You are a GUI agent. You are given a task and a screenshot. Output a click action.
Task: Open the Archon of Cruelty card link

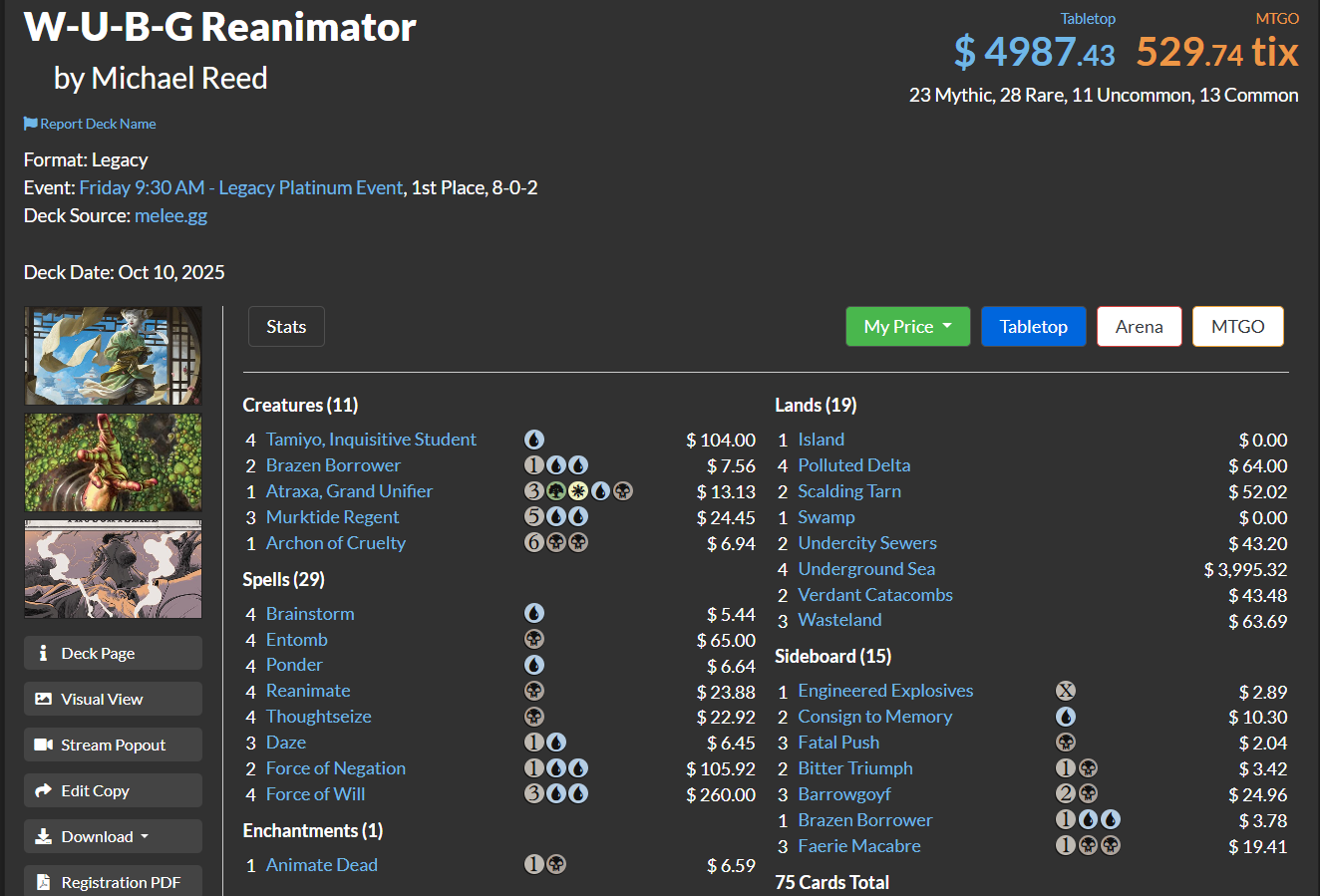[336, 543]
